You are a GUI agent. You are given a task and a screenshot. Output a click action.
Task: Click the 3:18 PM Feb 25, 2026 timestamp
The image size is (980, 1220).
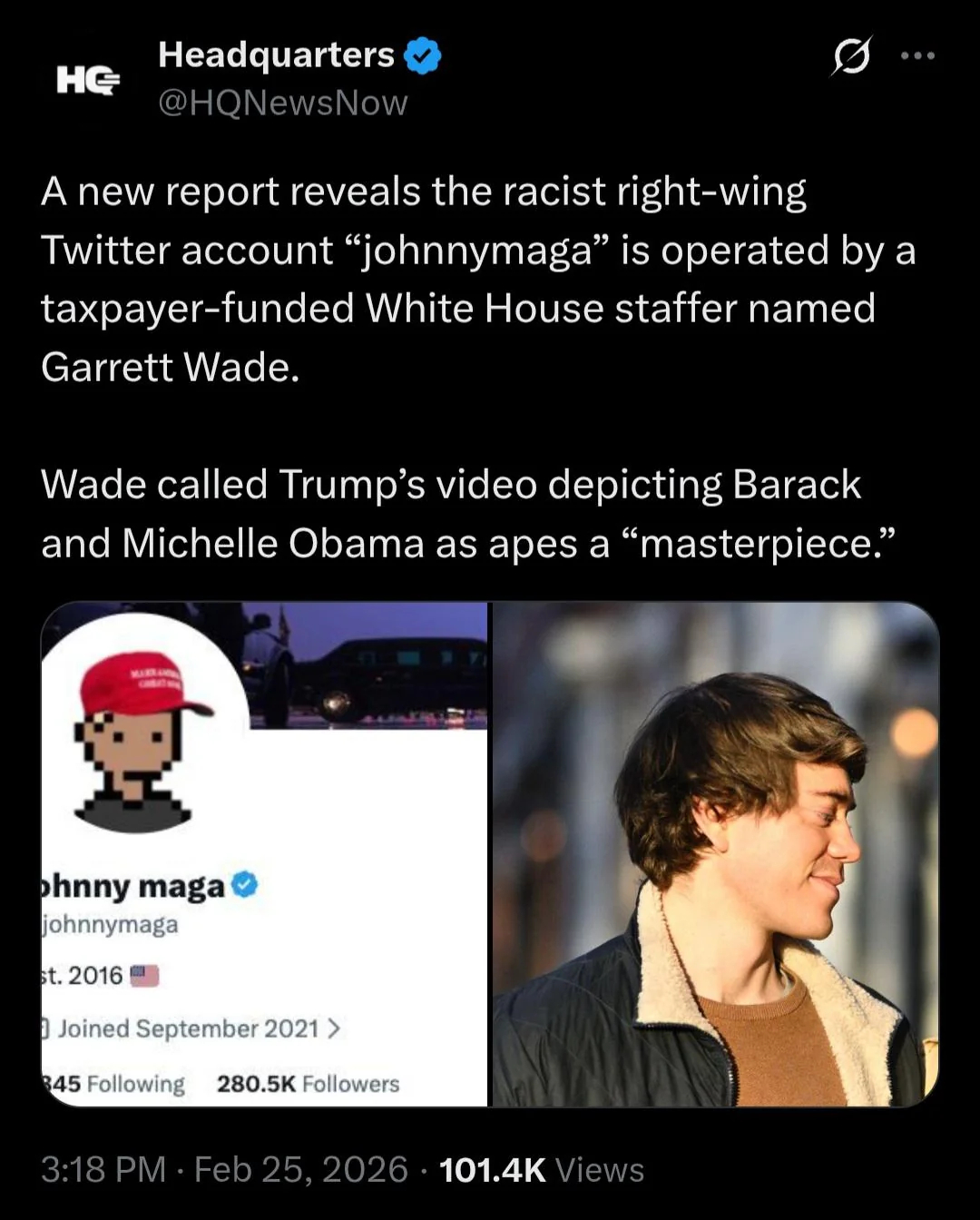click(x=224, y=1170)
